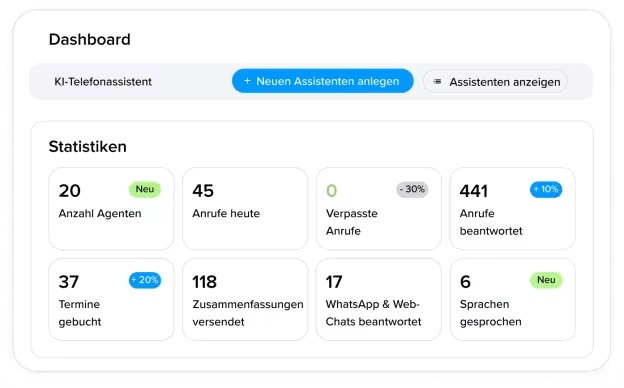Select the Zusammenfassungen versendet card
The height and width of the screenshot is (388, 624).
click(245, 299)
